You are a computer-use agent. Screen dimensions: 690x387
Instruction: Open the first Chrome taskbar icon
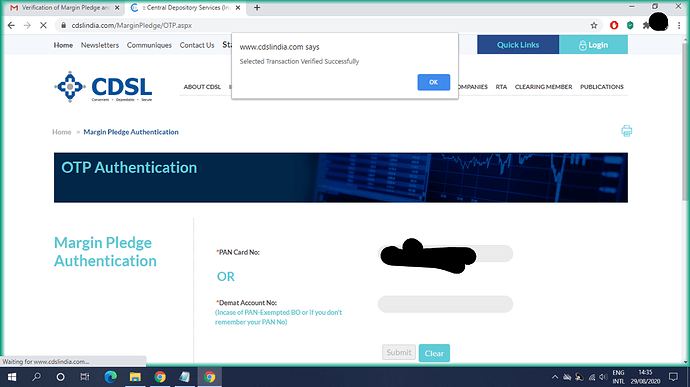160,377
